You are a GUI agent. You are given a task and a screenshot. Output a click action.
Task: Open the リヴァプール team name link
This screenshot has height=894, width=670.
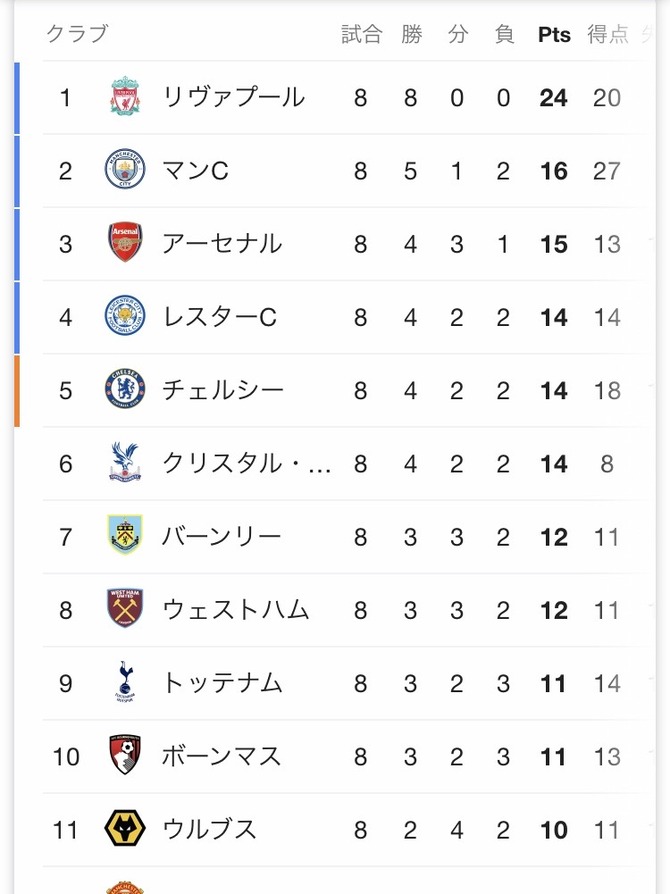click(233, 97)
